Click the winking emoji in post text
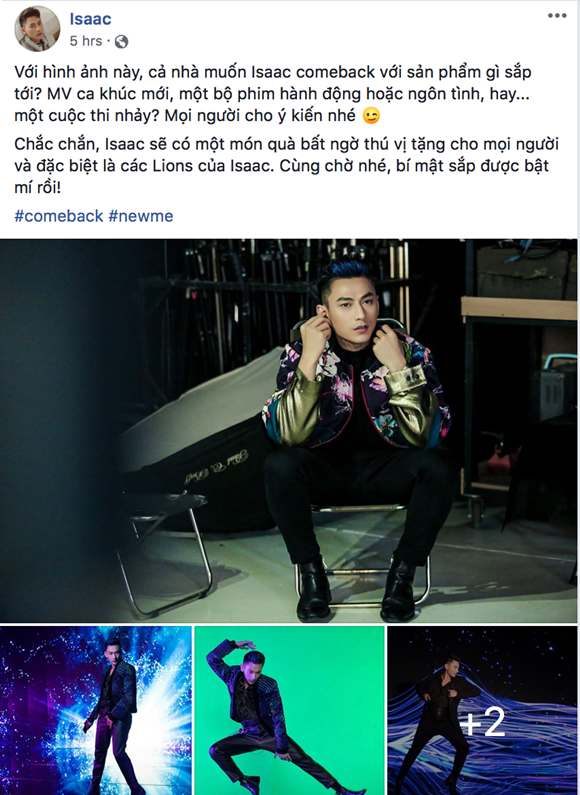Screen dimensions: 580x795 (x=371, y=116)
